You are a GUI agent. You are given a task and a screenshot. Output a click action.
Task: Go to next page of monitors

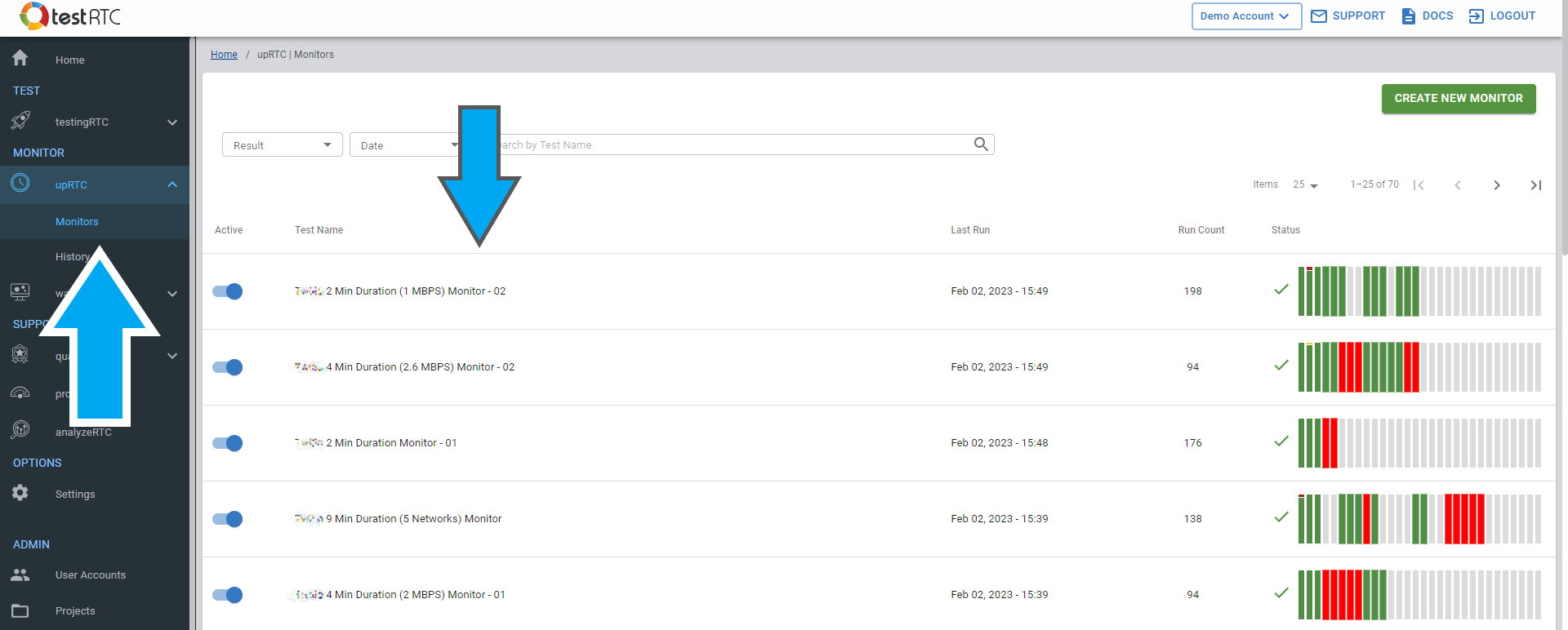(1497, 185)
